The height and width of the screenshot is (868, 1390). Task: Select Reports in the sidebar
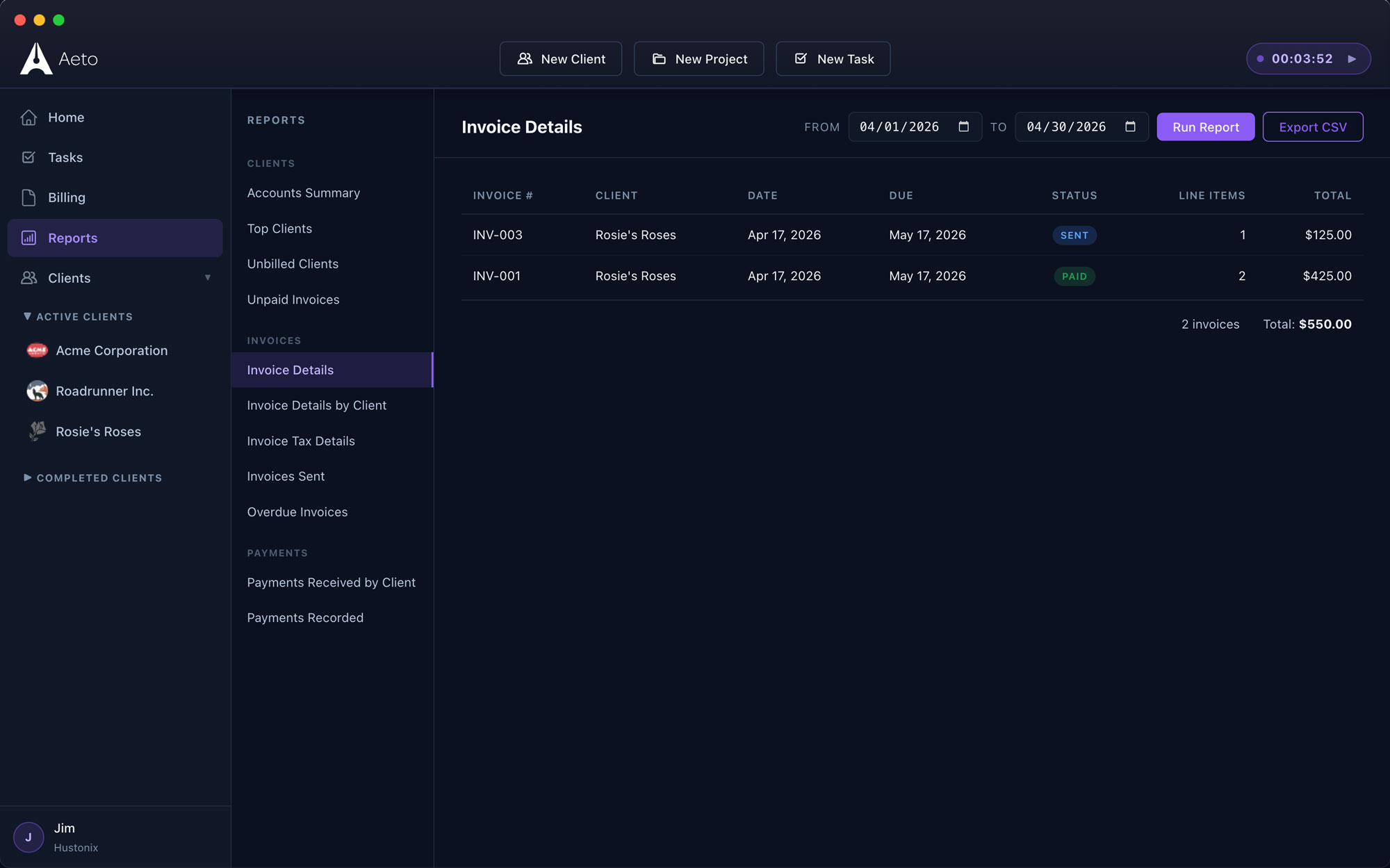click(115, 238)
